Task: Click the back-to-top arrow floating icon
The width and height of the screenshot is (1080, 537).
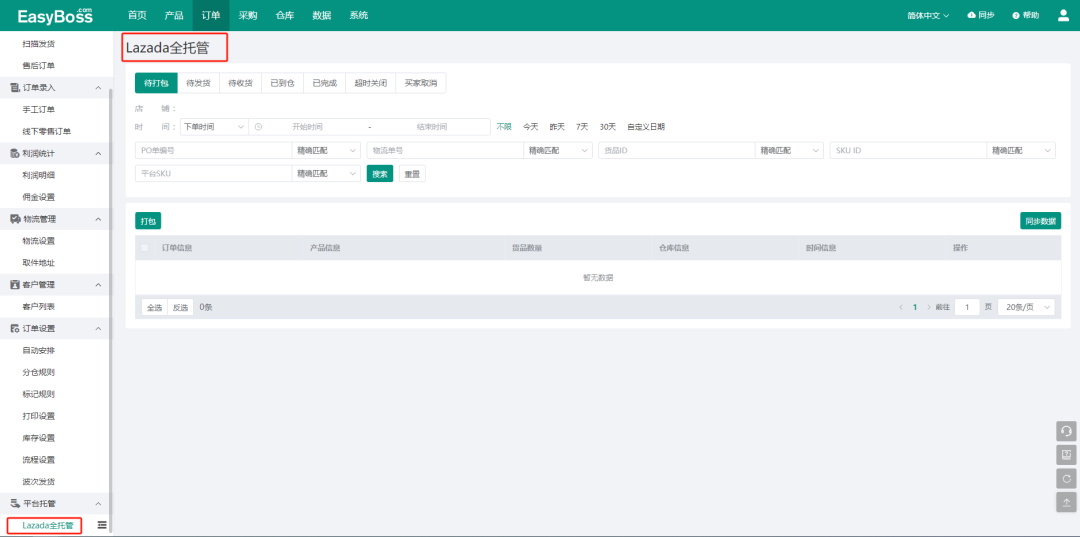Action: click(x=1066, y=502)
